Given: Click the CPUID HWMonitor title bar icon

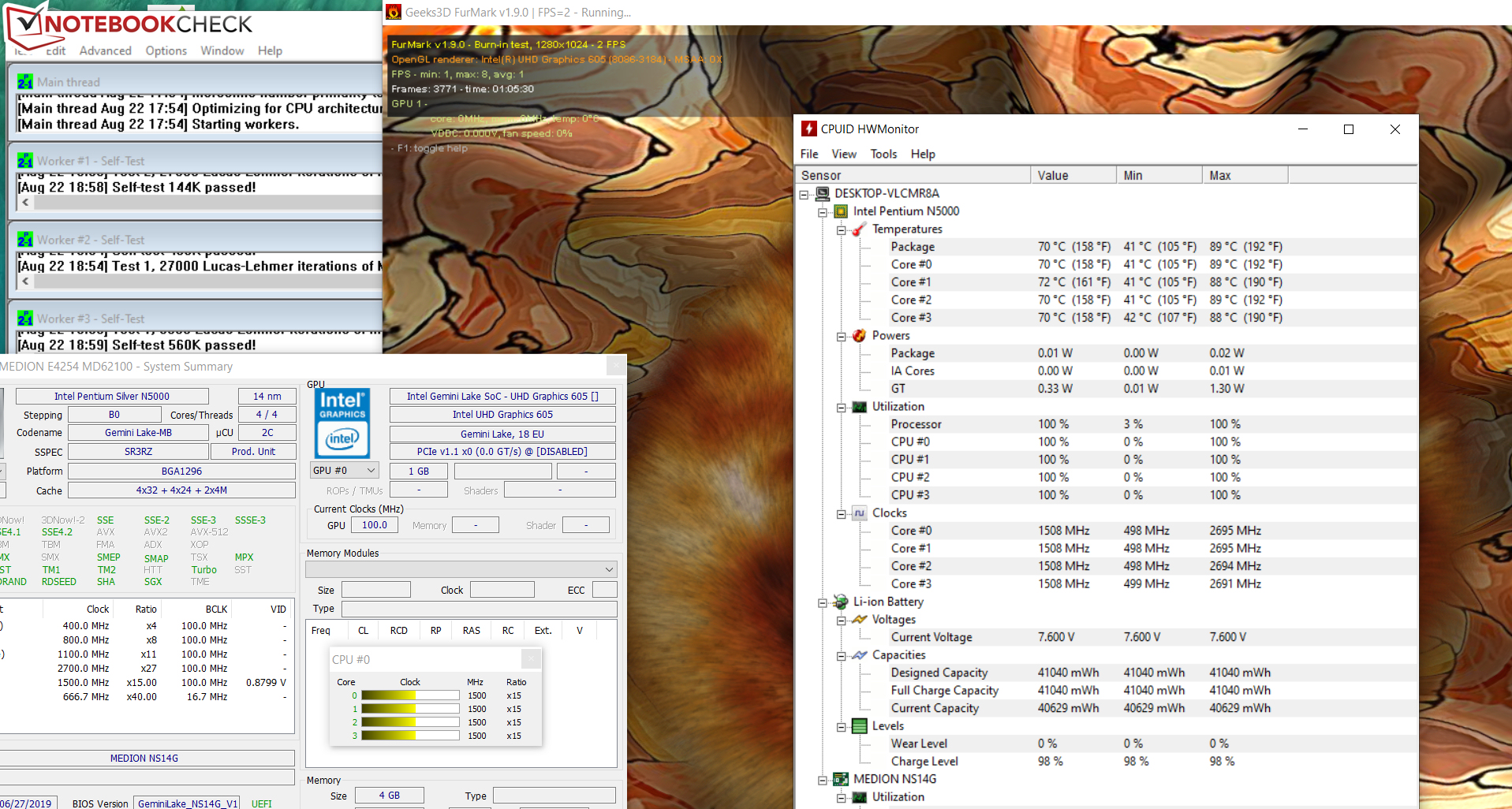Looking at the screenshot, I should (809, 129).
